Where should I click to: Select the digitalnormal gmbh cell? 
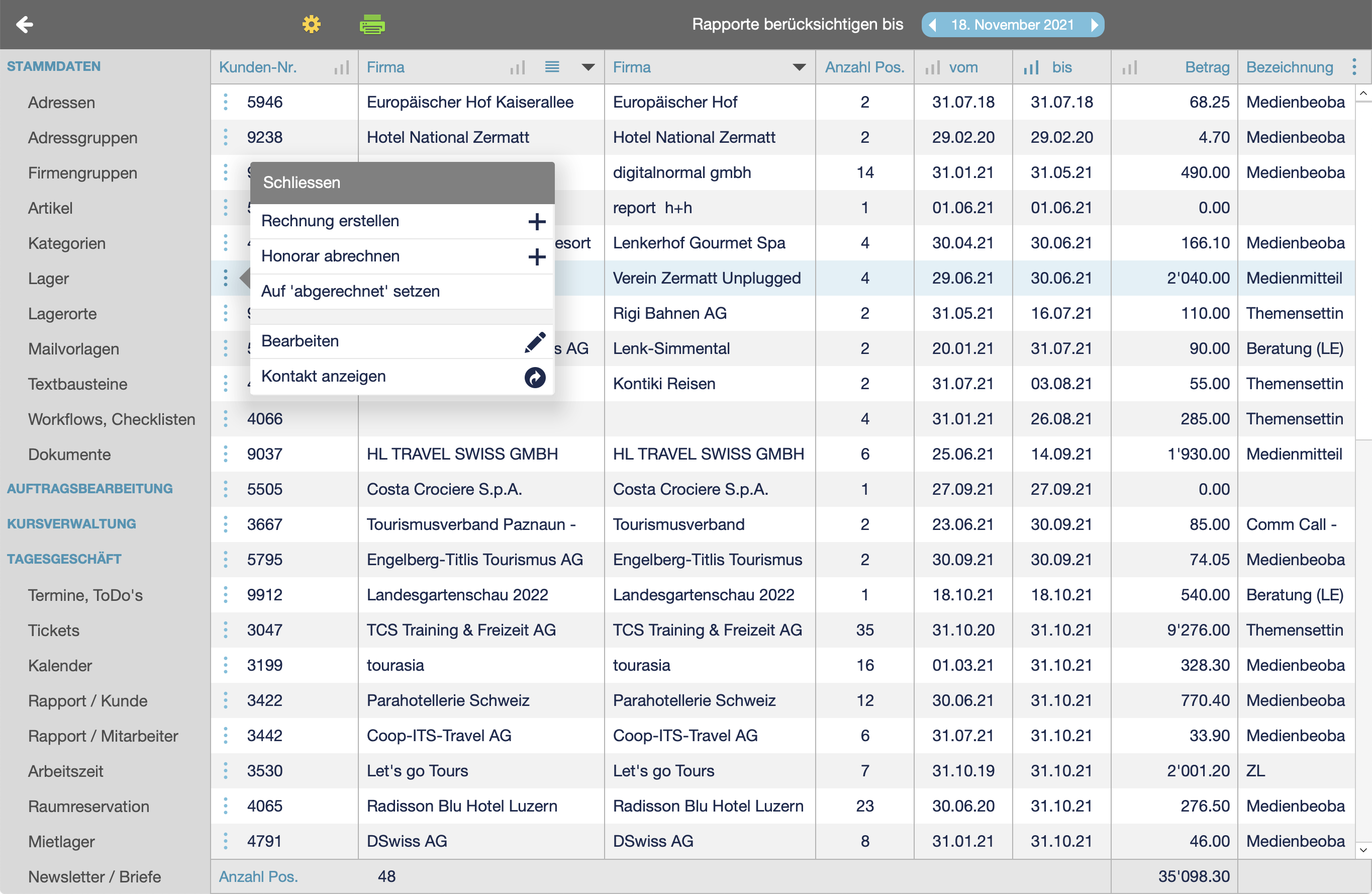[x=710, y=172]
